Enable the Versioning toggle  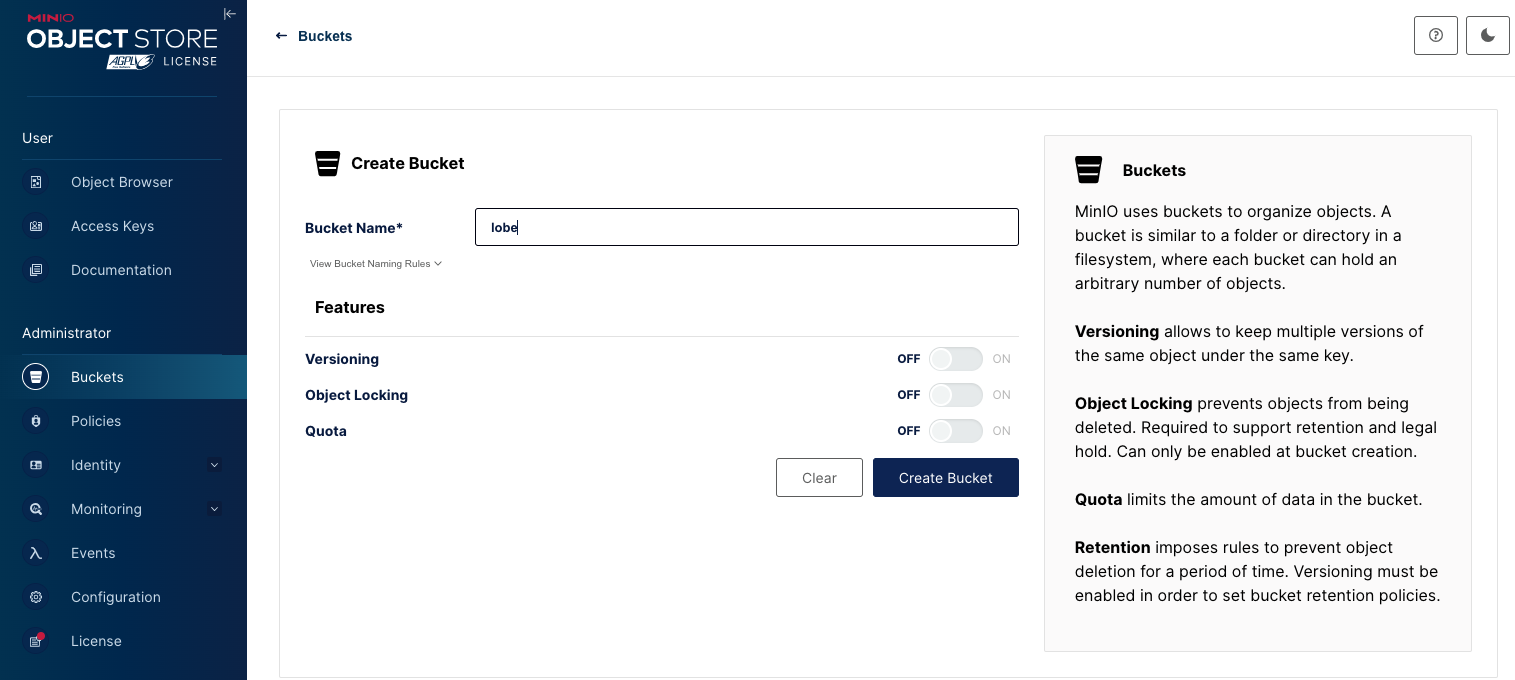tap(955, 359)
